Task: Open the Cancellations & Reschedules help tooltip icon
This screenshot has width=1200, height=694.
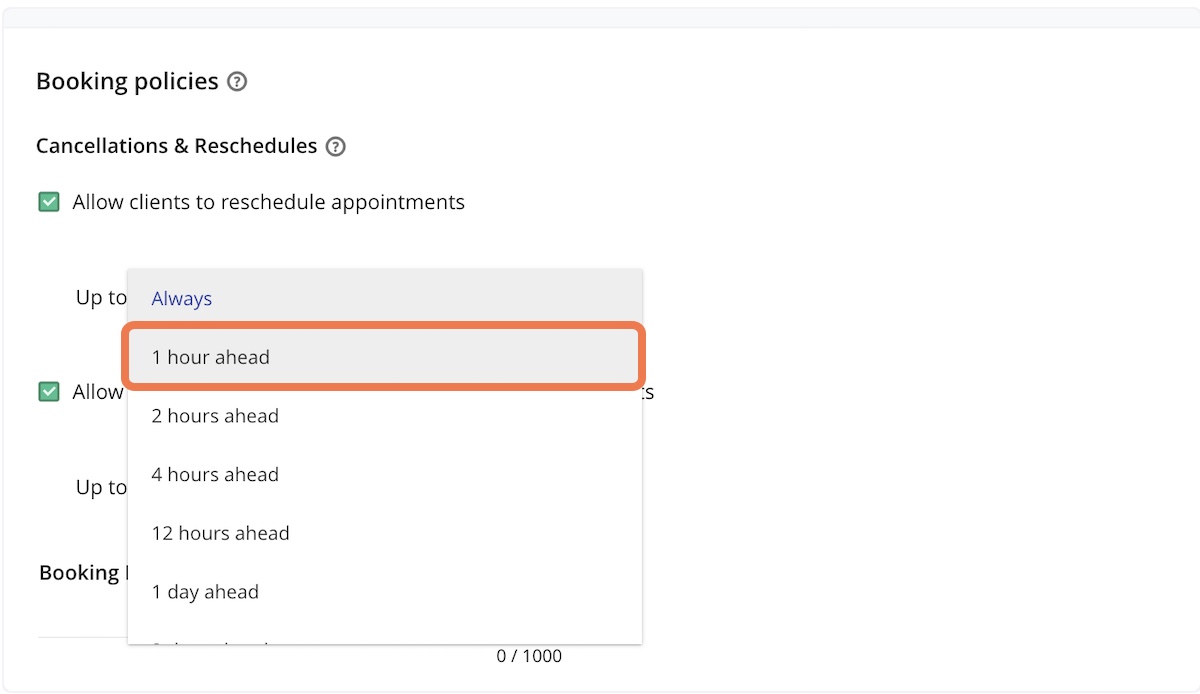Action: click(336, 147)
